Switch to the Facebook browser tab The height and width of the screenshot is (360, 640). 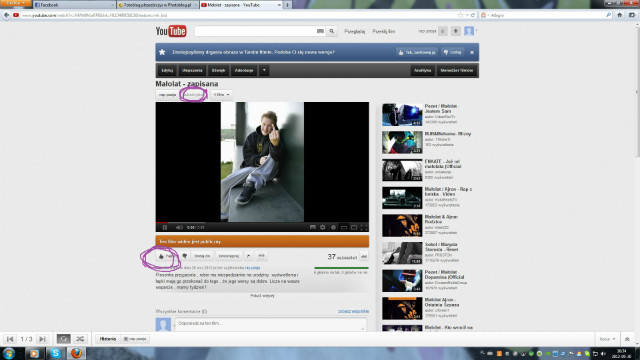pyautogui.click(x=73, y=5)
